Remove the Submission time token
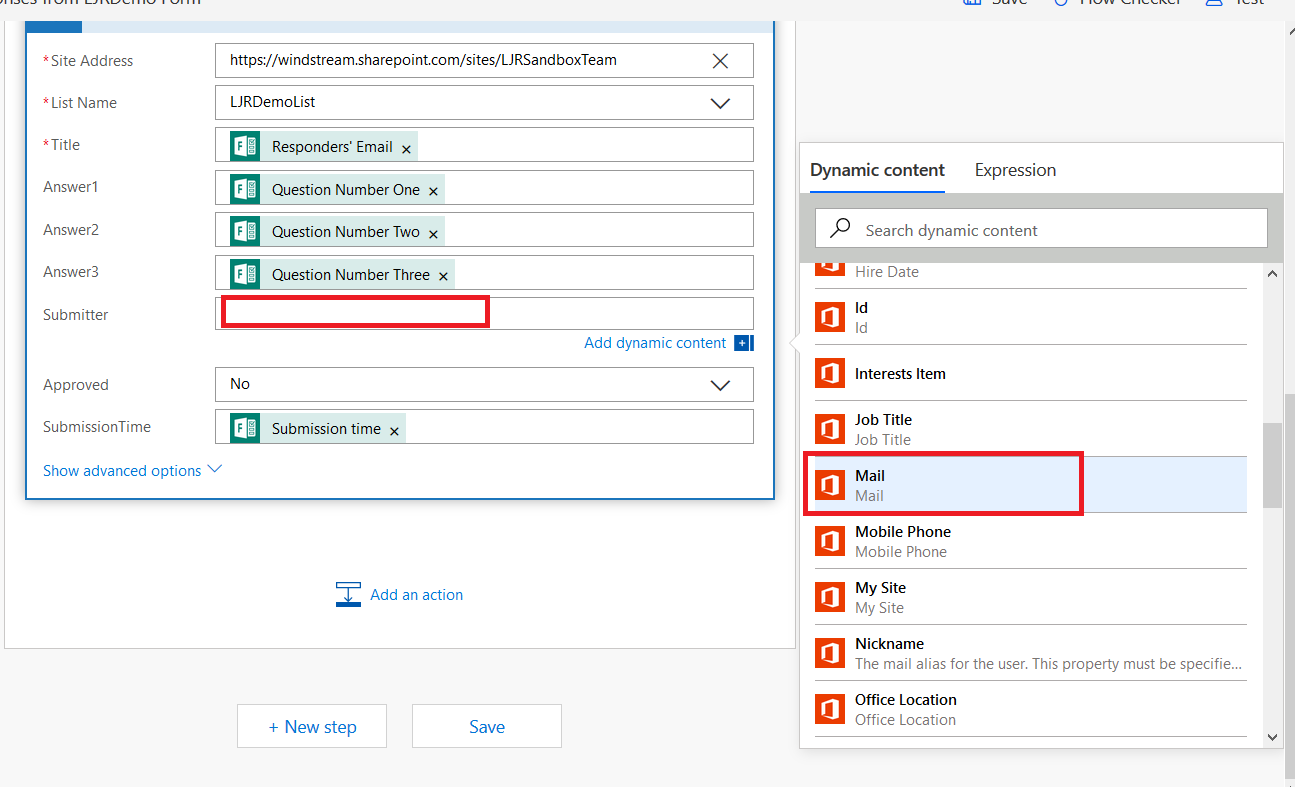This screenshot has width=1295, height=787. (394, 431)
